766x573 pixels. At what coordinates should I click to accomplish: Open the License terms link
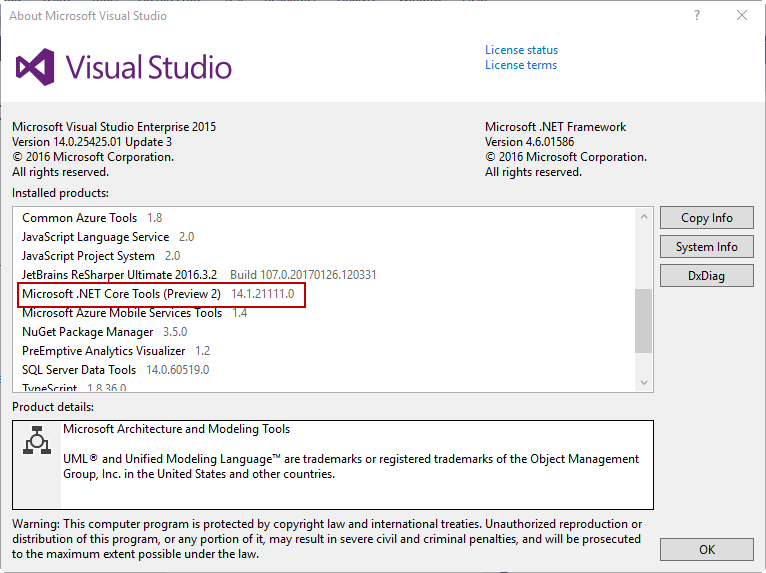(521, 65)
